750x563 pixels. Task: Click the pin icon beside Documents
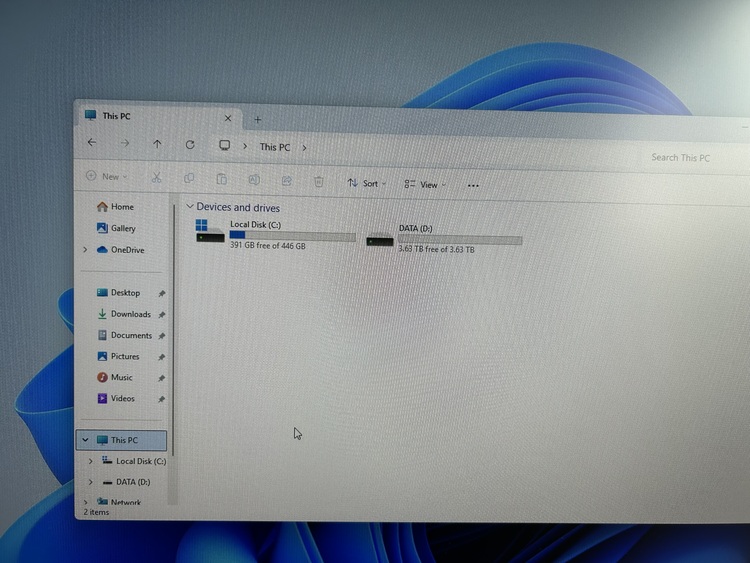162,336
